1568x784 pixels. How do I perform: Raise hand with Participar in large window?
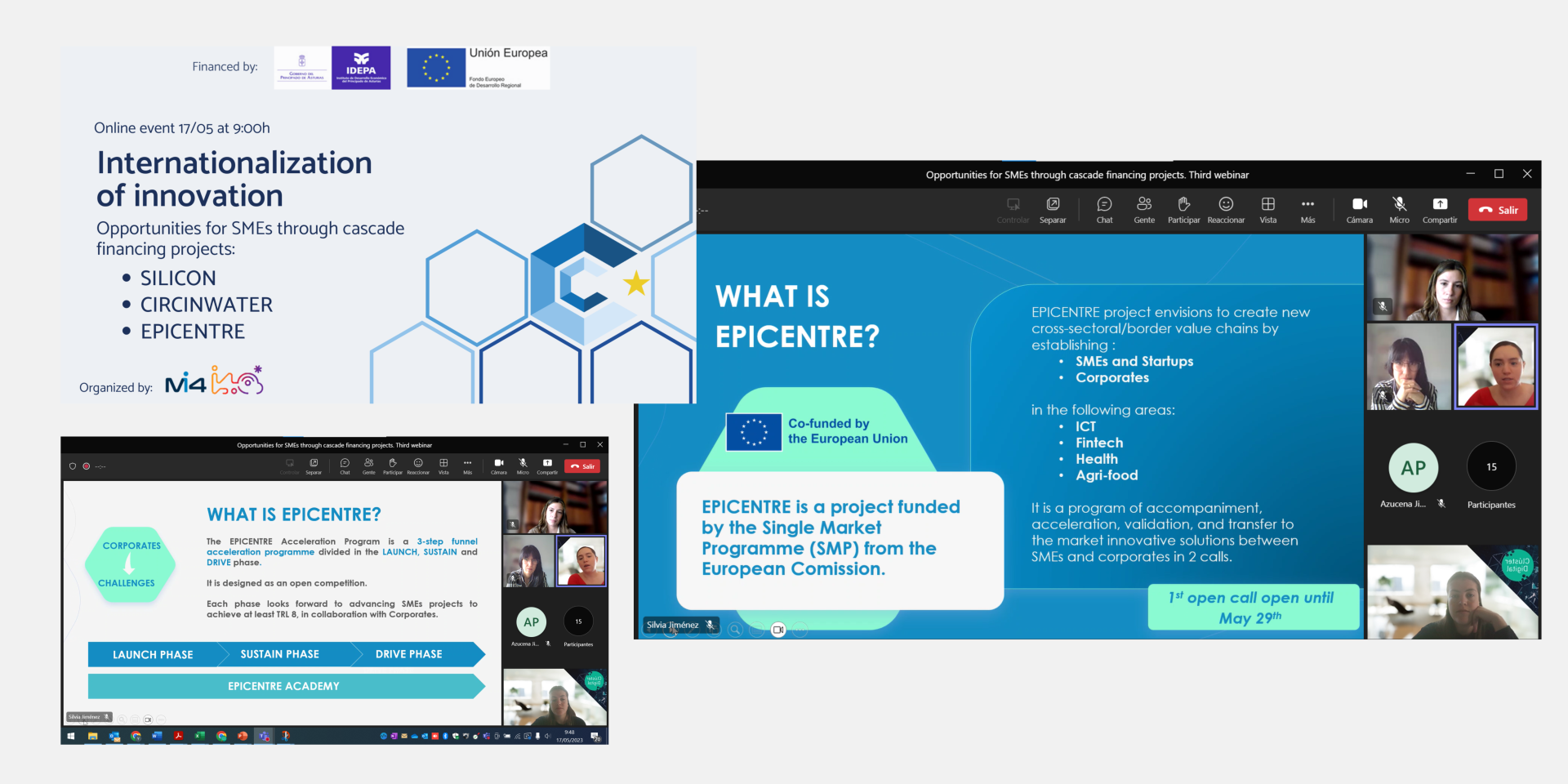(x=1183, y=208)
